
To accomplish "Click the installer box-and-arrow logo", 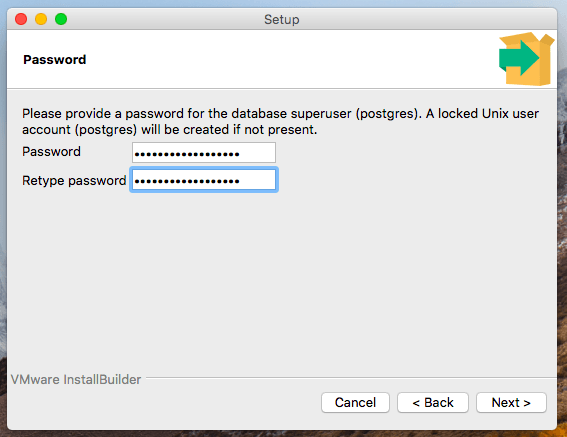I will click(526, 59).
